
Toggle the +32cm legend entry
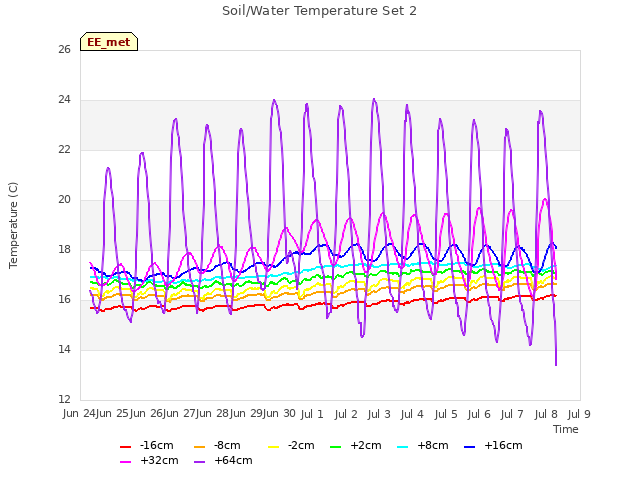(149, 460)
